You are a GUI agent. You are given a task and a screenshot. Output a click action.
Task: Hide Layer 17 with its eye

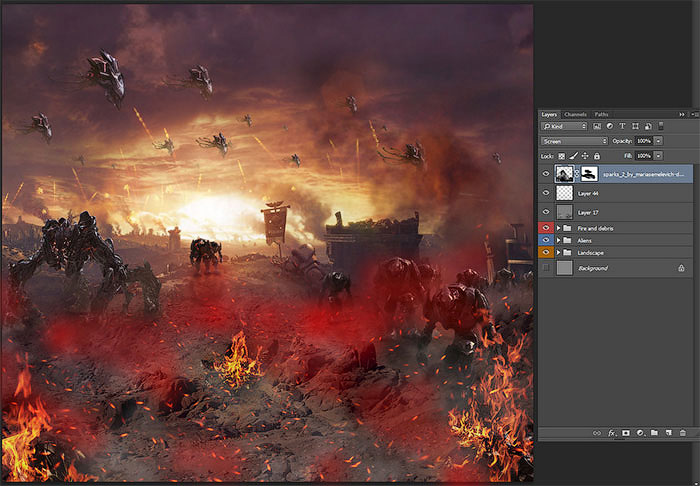pyautogui.click(x=546, y=212)
